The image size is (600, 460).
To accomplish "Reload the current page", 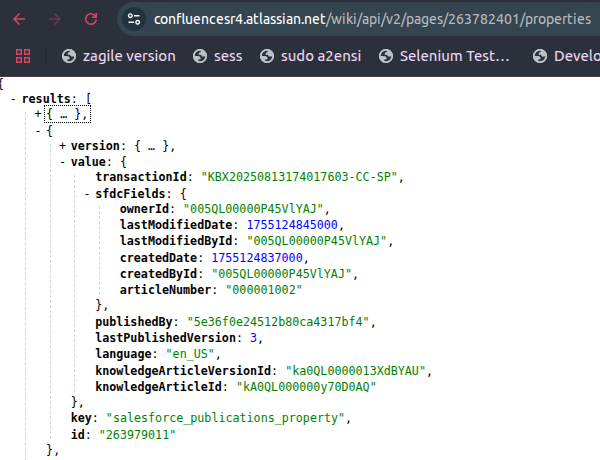I will pos(91,19).
